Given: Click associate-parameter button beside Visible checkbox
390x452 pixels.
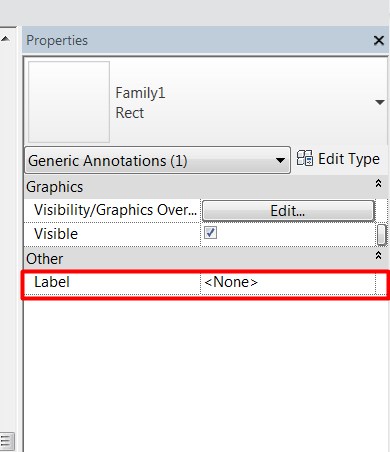Looking at the screenshot, I should pyautogui.click(x=382, y=234).
